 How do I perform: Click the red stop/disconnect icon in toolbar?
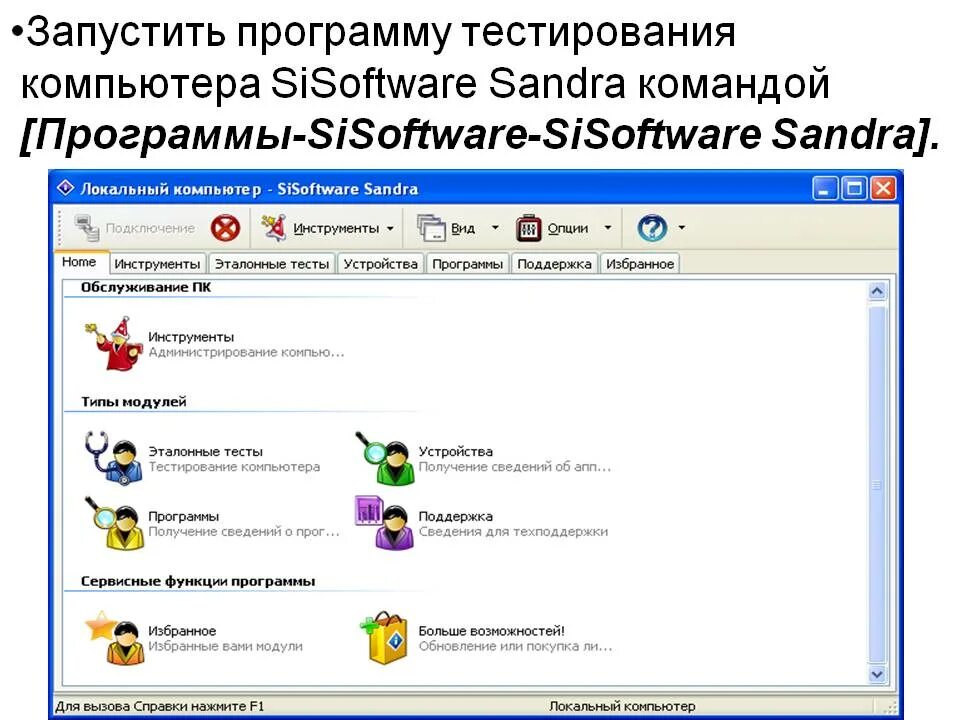[225, 228]
